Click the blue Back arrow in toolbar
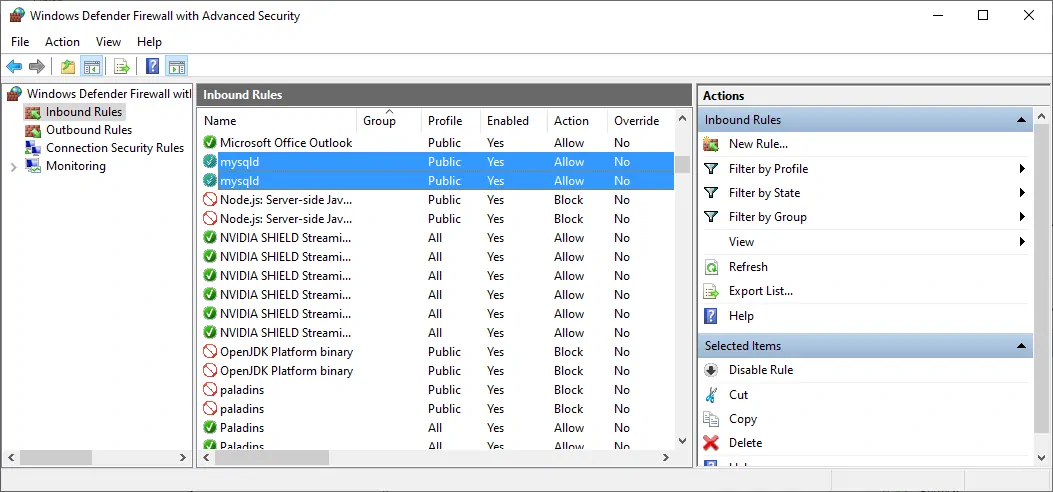 click(x=14, y=67)
